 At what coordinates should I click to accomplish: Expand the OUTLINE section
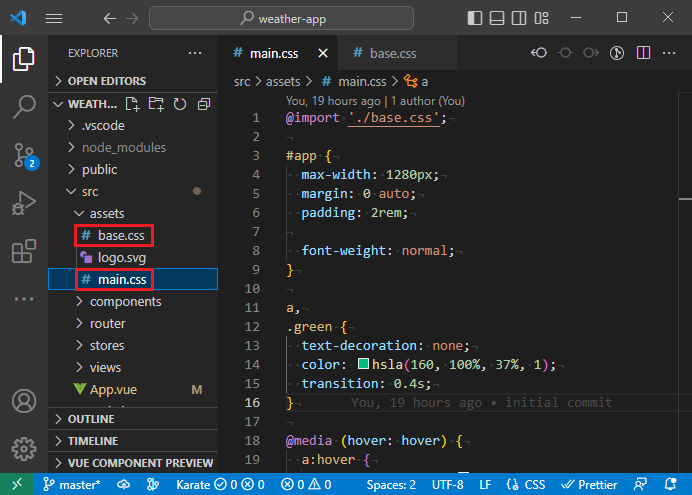pos(133,419)
